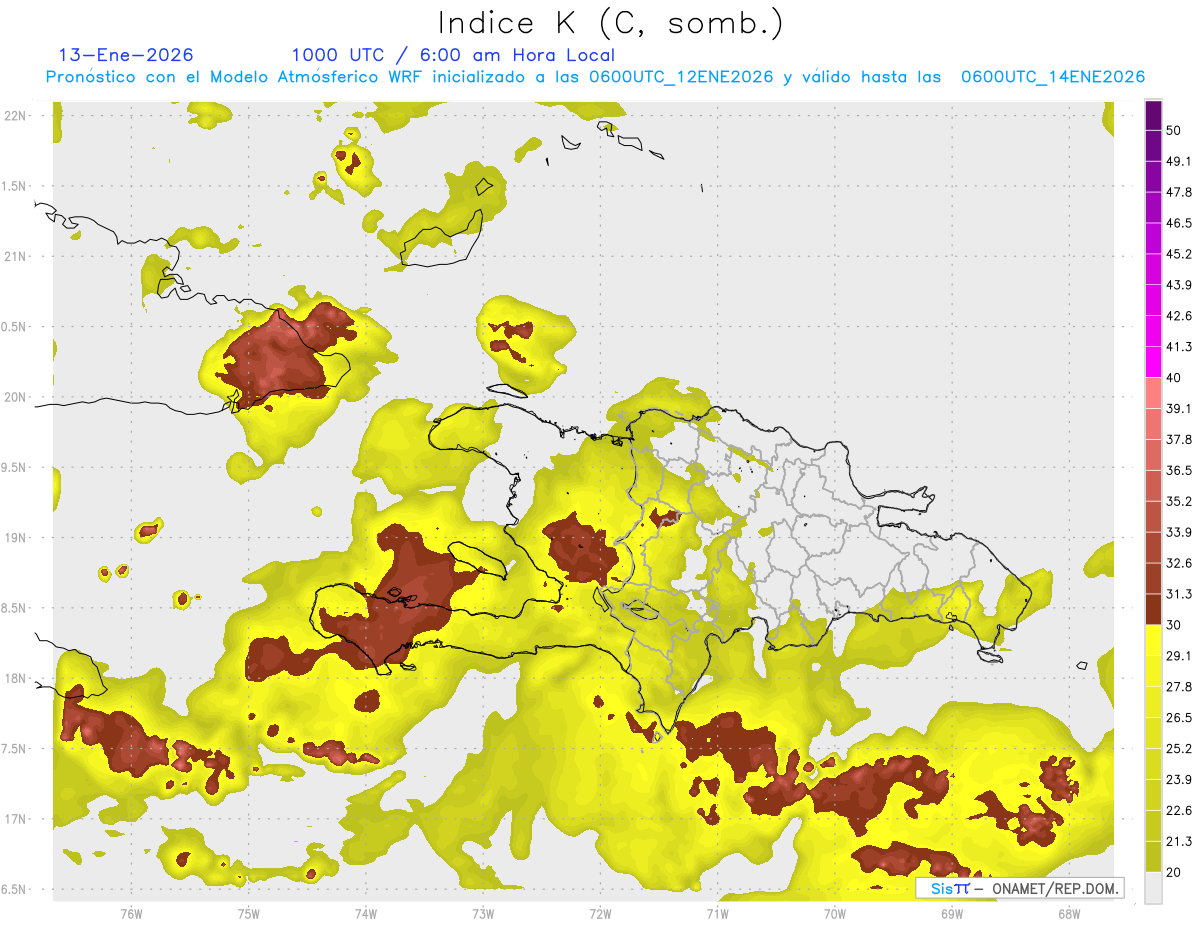Click the 72W longitude label

click(x=600, y=914)
